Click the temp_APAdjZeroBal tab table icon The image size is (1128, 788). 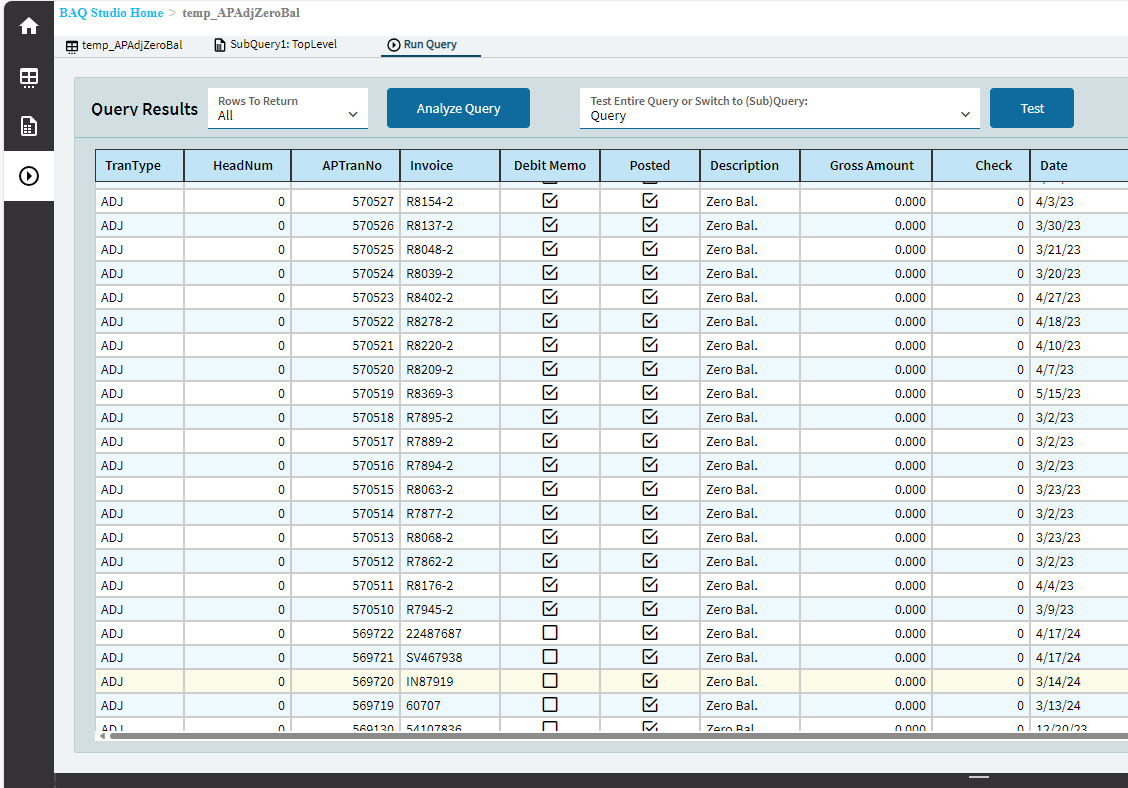(x=72, y=46)
